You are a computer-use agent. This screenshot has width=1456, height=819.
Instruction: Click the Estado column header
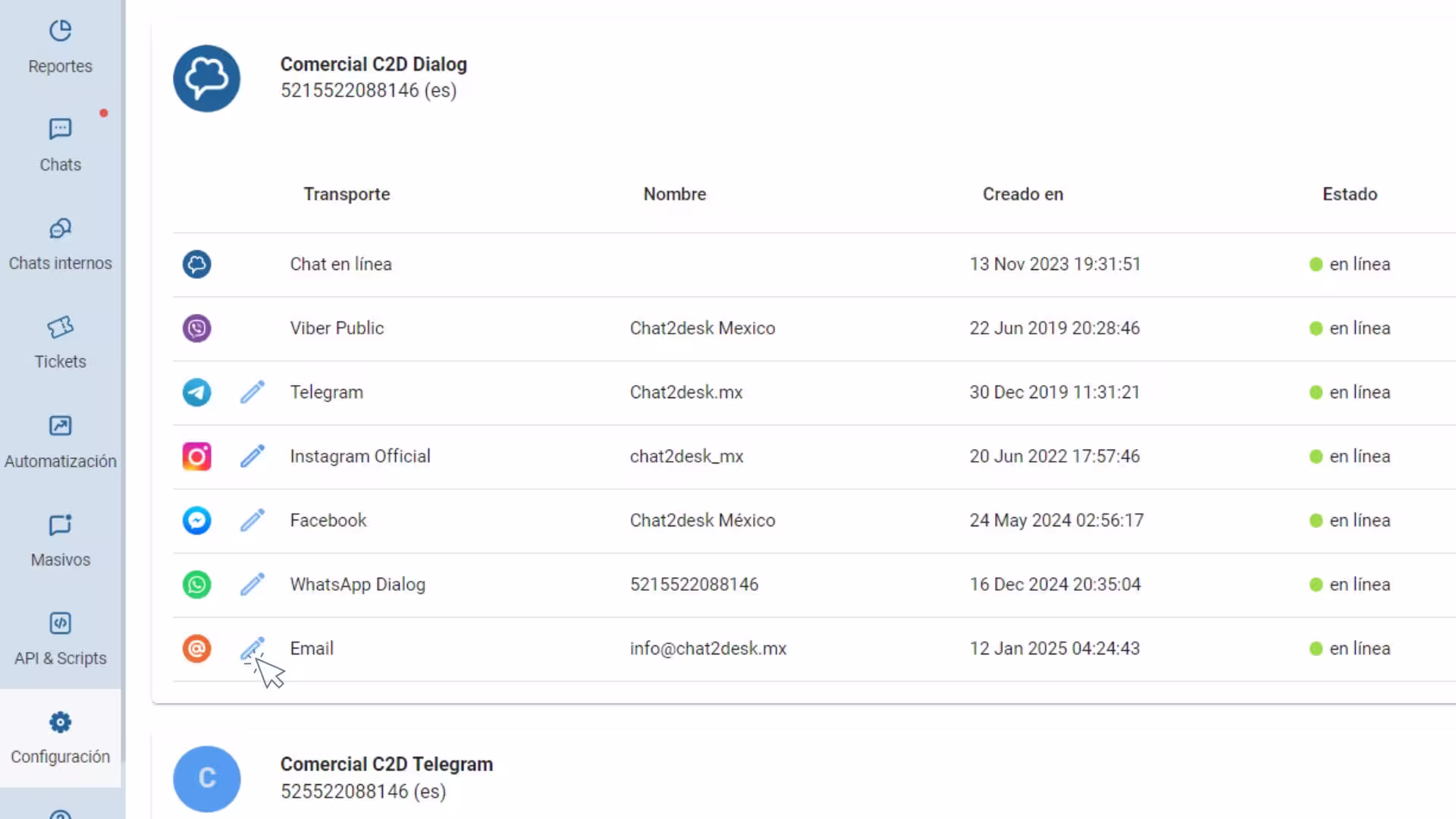coord(1350,194)
